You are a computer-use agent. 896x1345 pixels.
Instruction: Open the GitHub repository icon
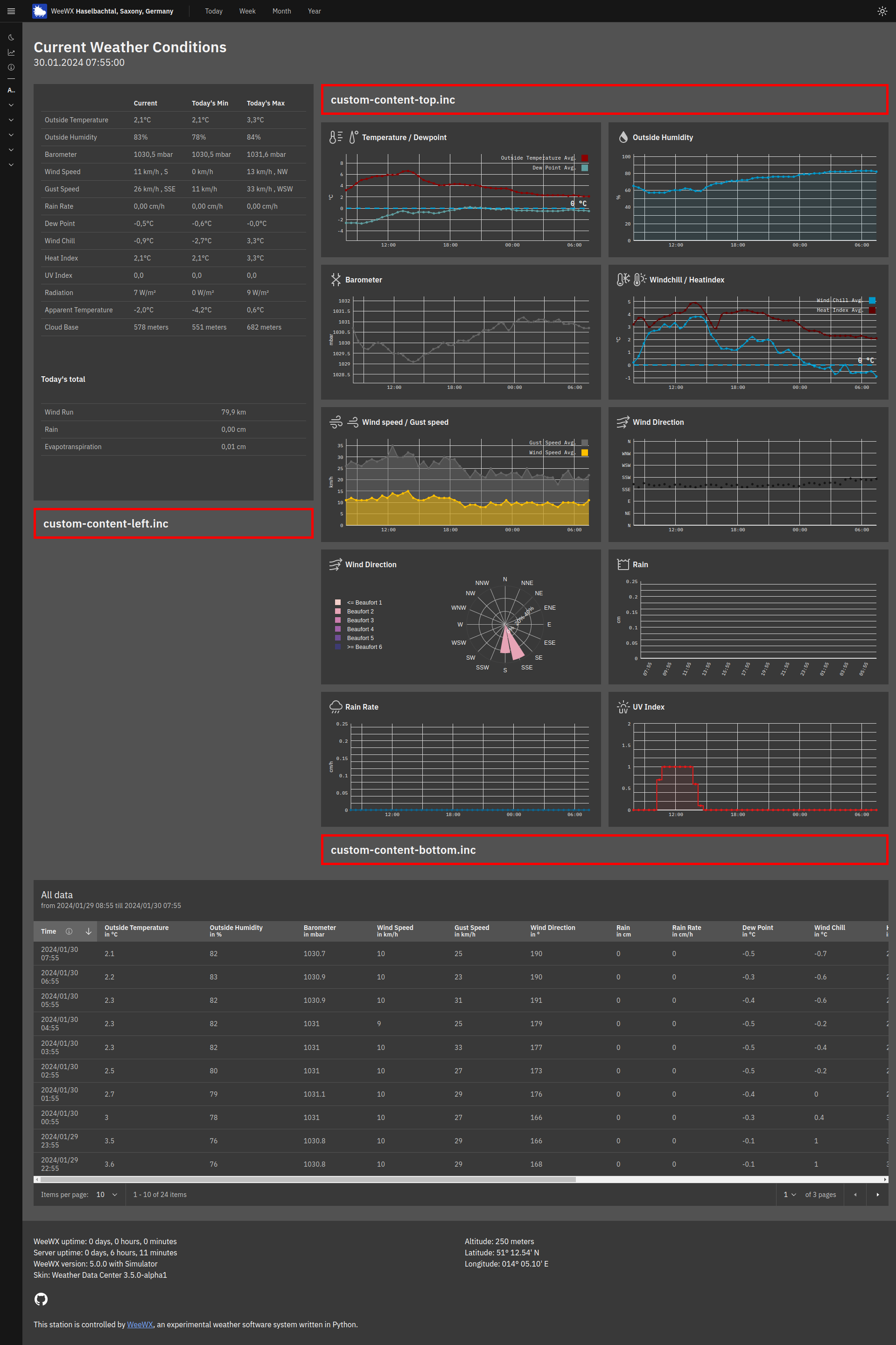(41, 1299)
